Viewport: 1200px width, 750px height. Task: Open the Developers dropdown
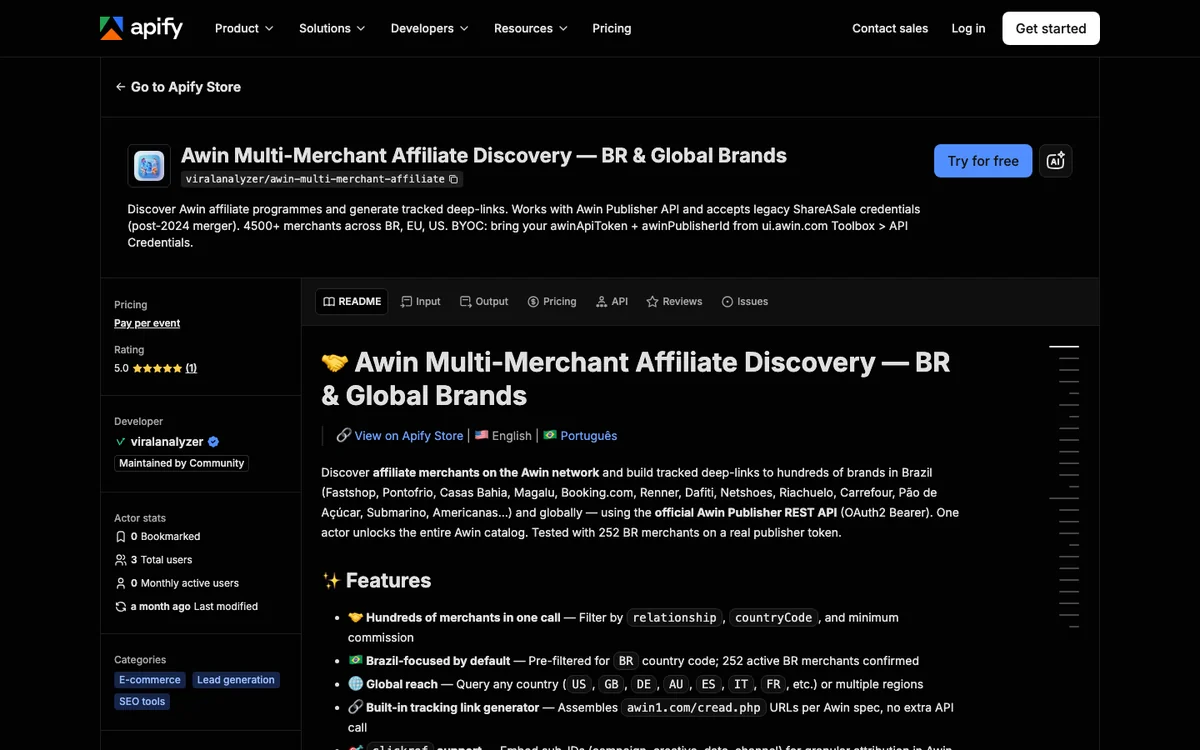430,28
